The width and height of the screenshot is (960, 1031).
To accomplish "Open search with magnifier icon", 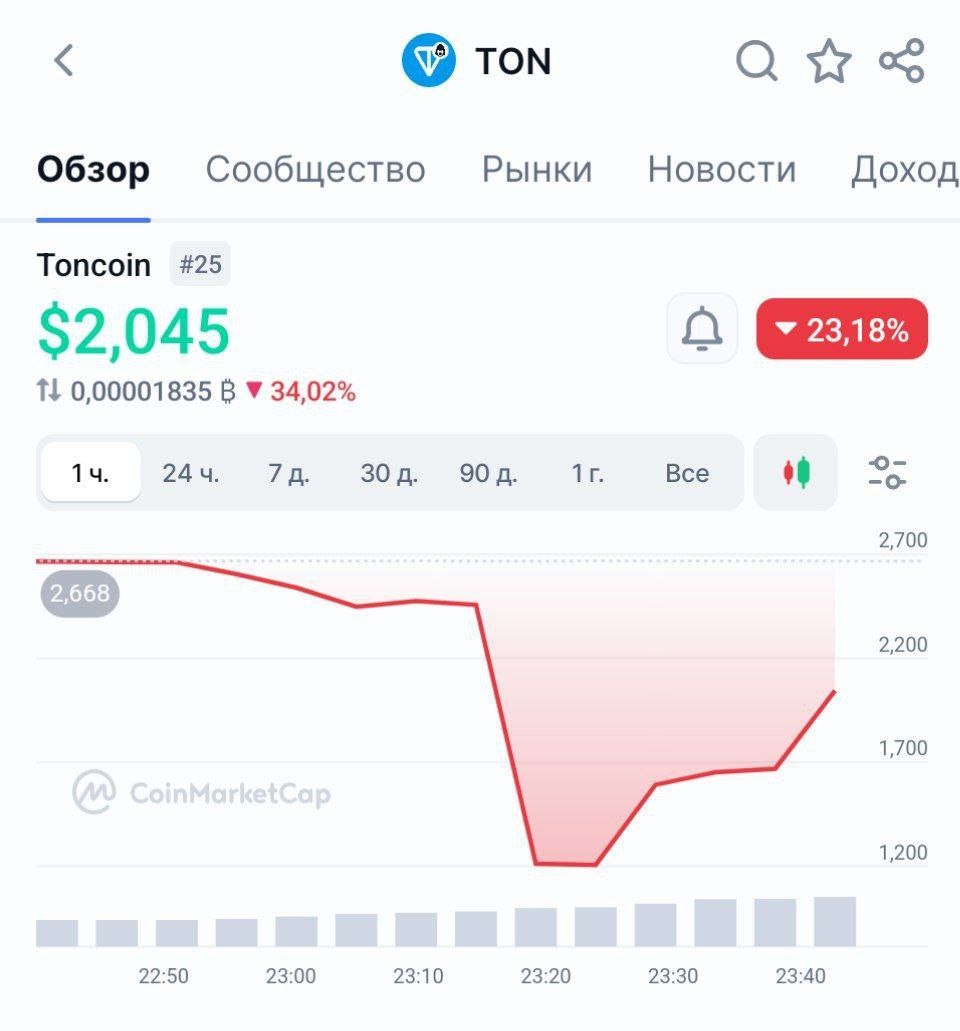I will point(757,61).
